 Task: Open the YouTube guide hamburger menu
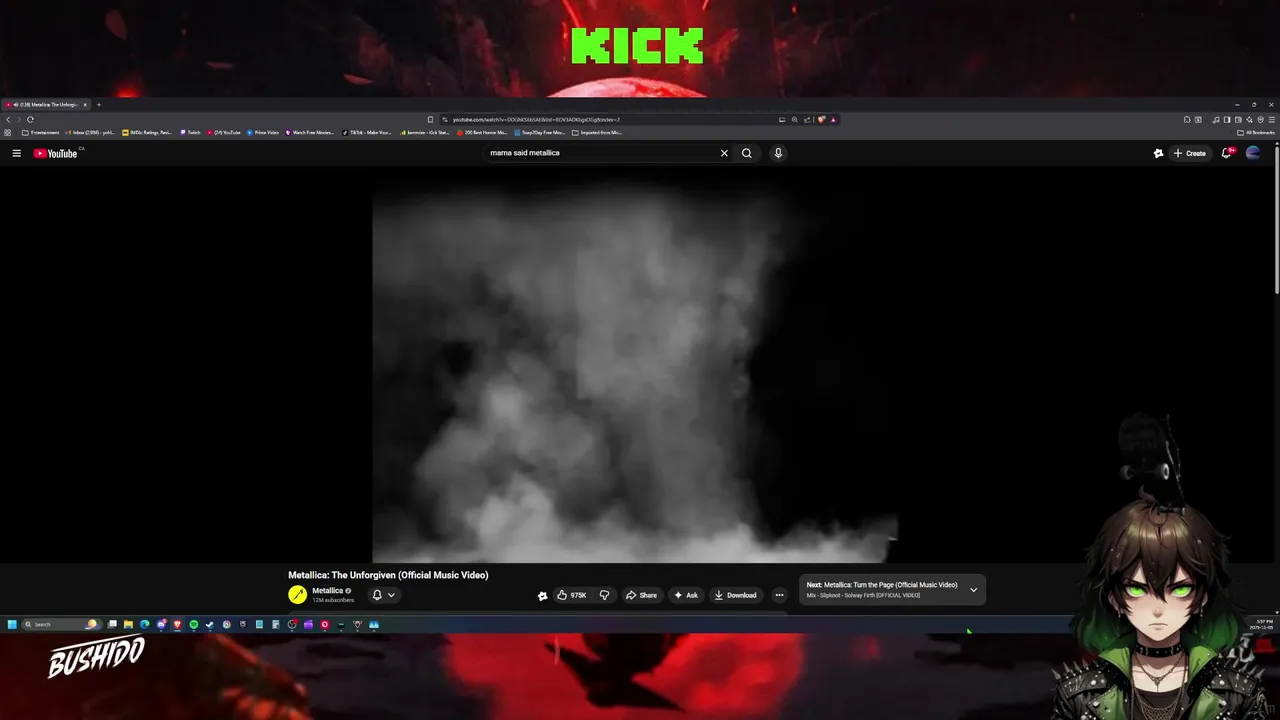point(16,153)
